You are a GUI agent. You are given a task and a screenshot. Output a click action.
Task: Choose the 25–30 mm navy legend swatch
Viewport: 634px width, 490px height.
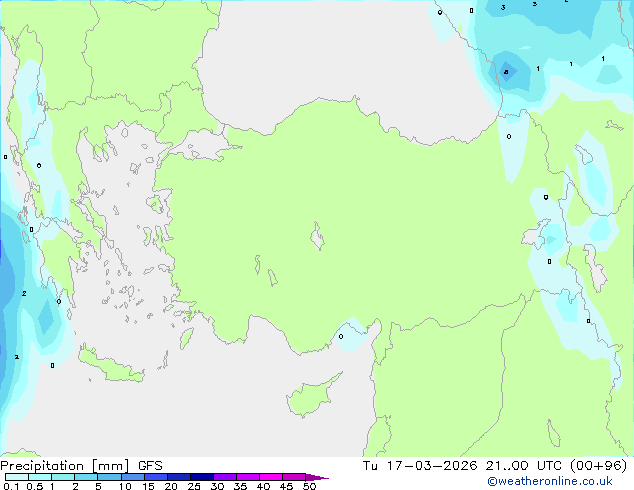tap(202, 477)
